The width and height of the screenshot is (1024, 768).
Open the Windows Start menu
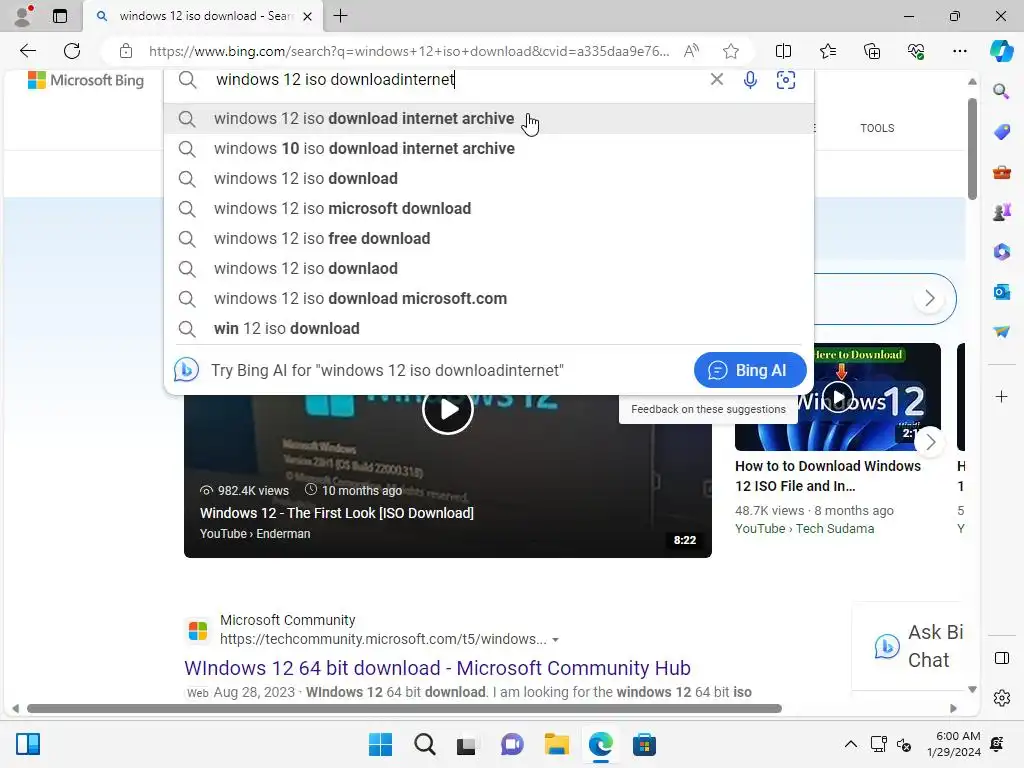(x=380, y=744)
